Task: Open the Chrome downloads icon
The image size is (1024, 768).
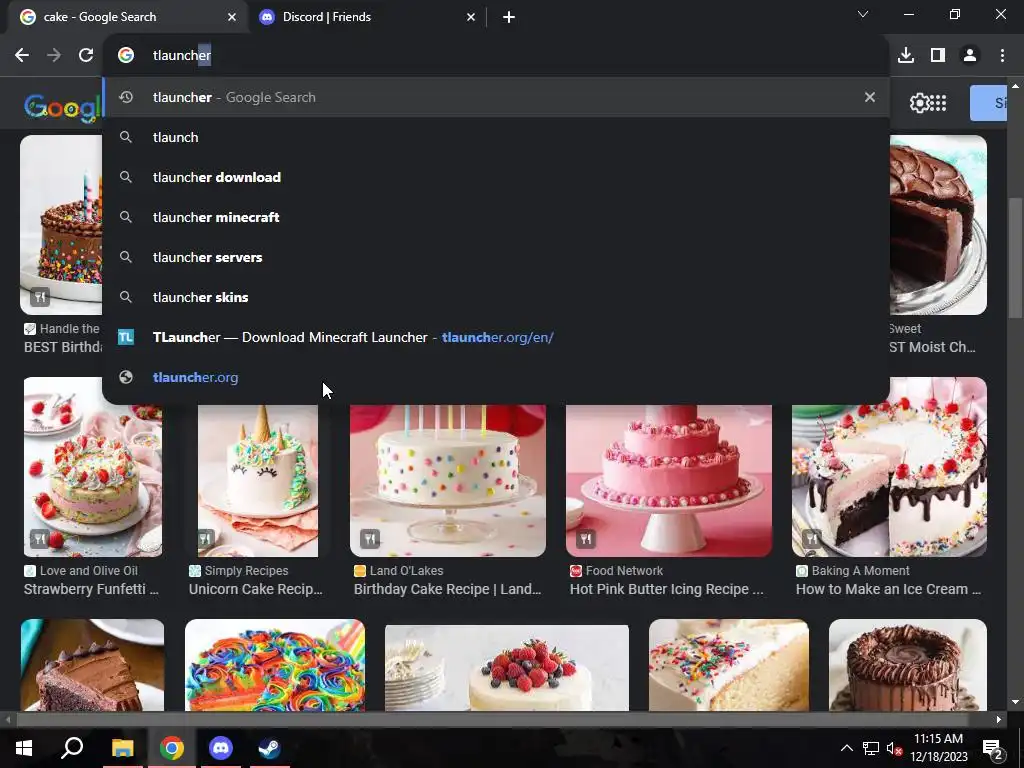Action: pos(906,56)
